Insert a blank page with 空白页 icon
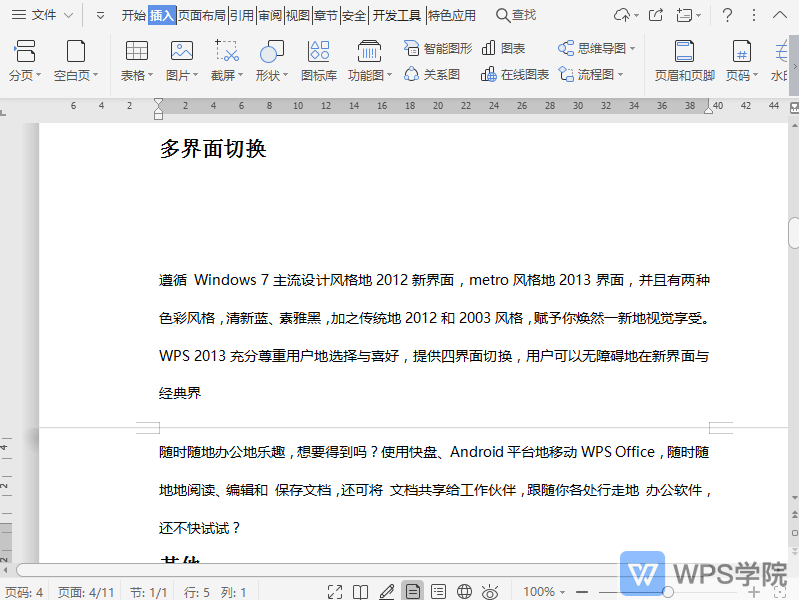This screenshot has width=799, height=600. [75, 51]
